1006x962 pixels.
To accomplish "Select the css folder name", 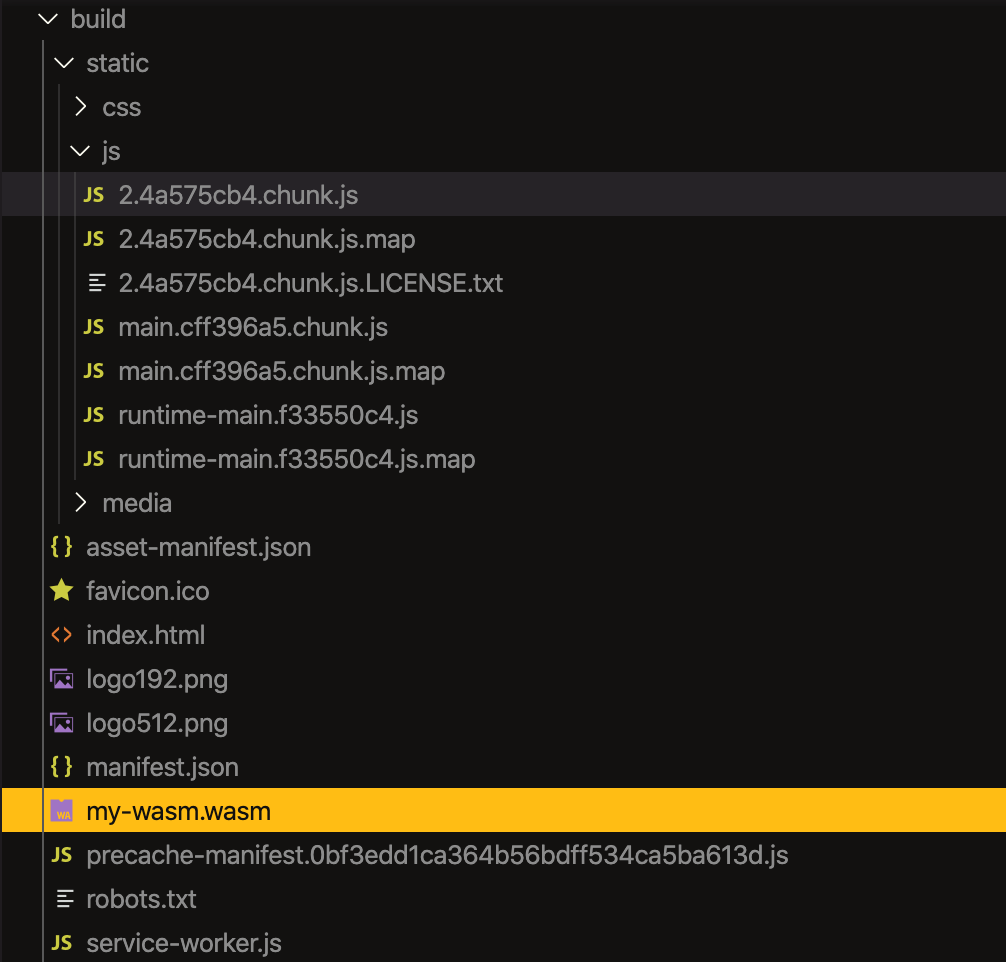I will point(122,107).
